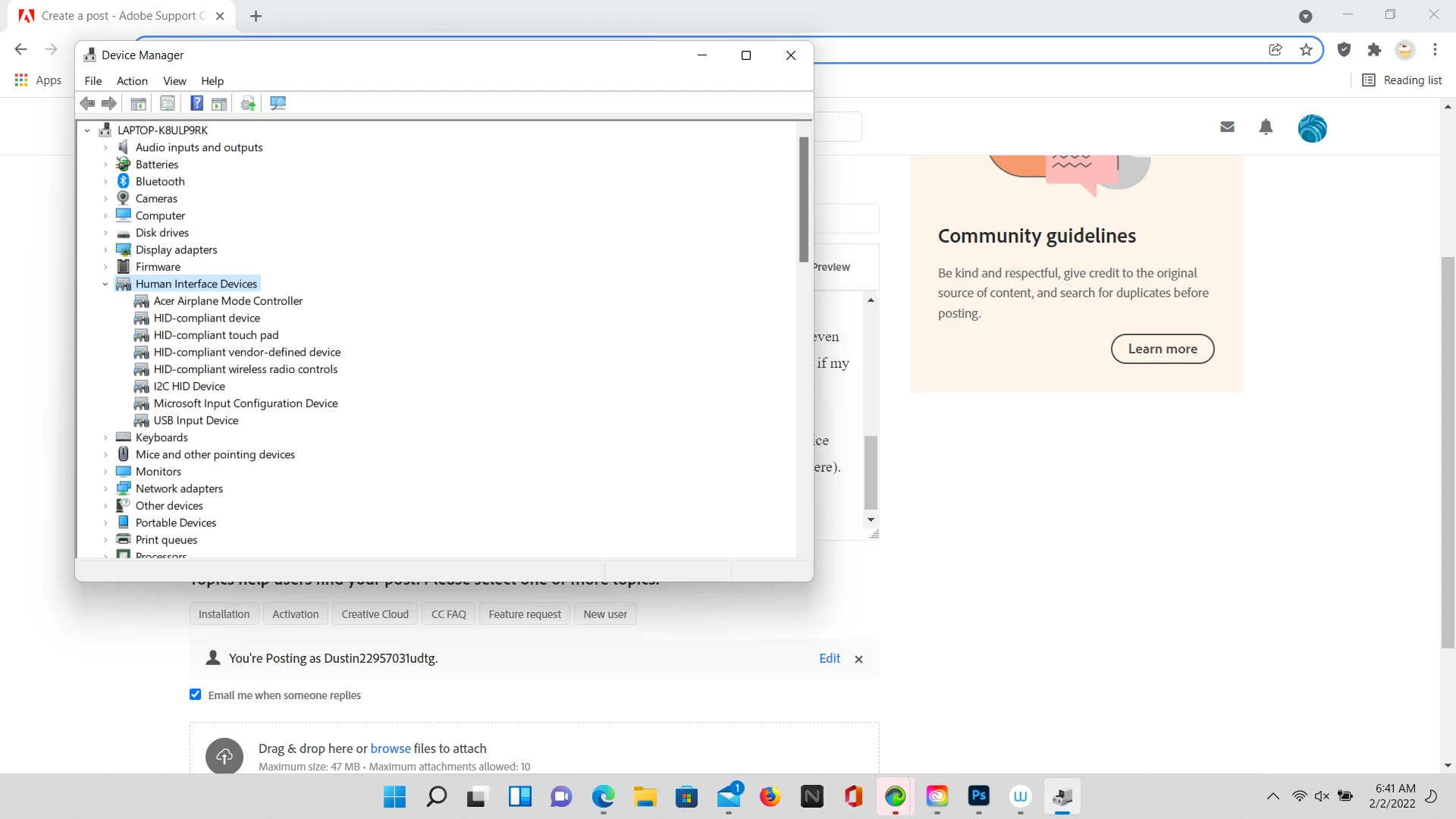1456x819 pixels.
Task: Open the View menu
Action: 174,81
